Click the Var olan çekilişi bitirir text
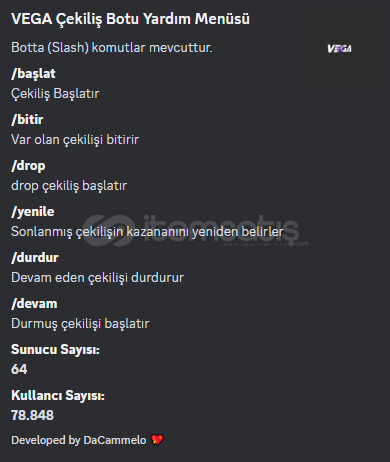 [75, 140]
